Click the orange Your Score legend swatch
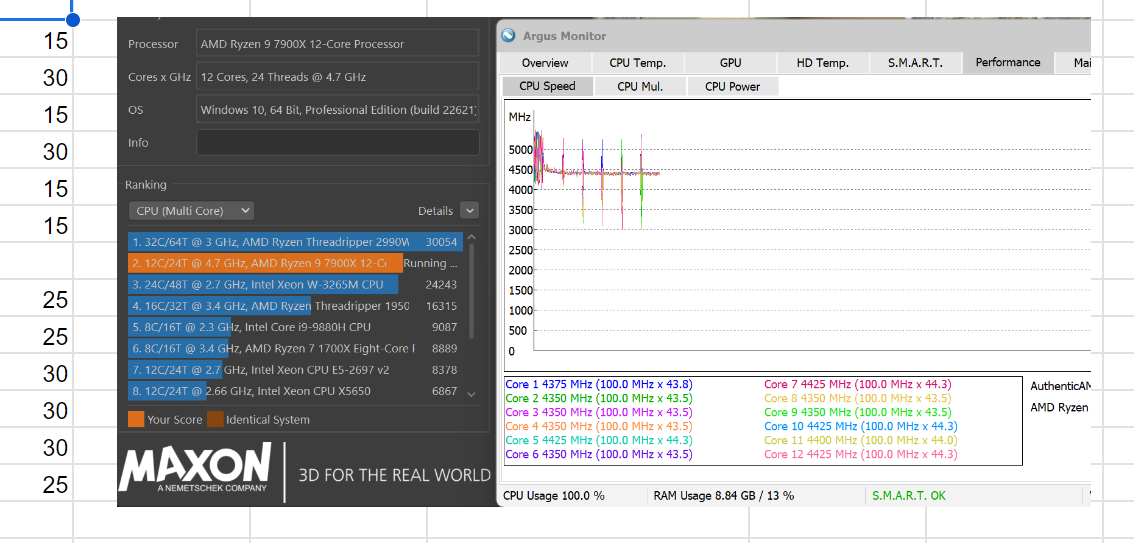The width and height of the screenshot is (1134, 543). click(135, 419)
